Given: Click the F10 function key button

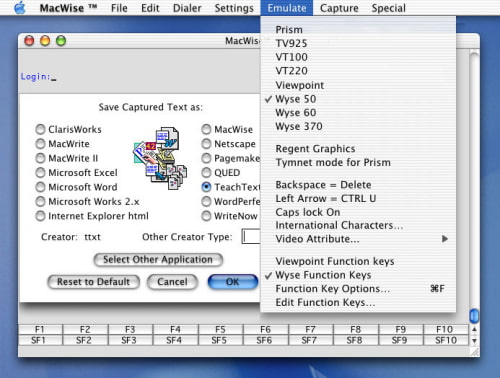Looking at the screenshot, I should tap(445, 329).
